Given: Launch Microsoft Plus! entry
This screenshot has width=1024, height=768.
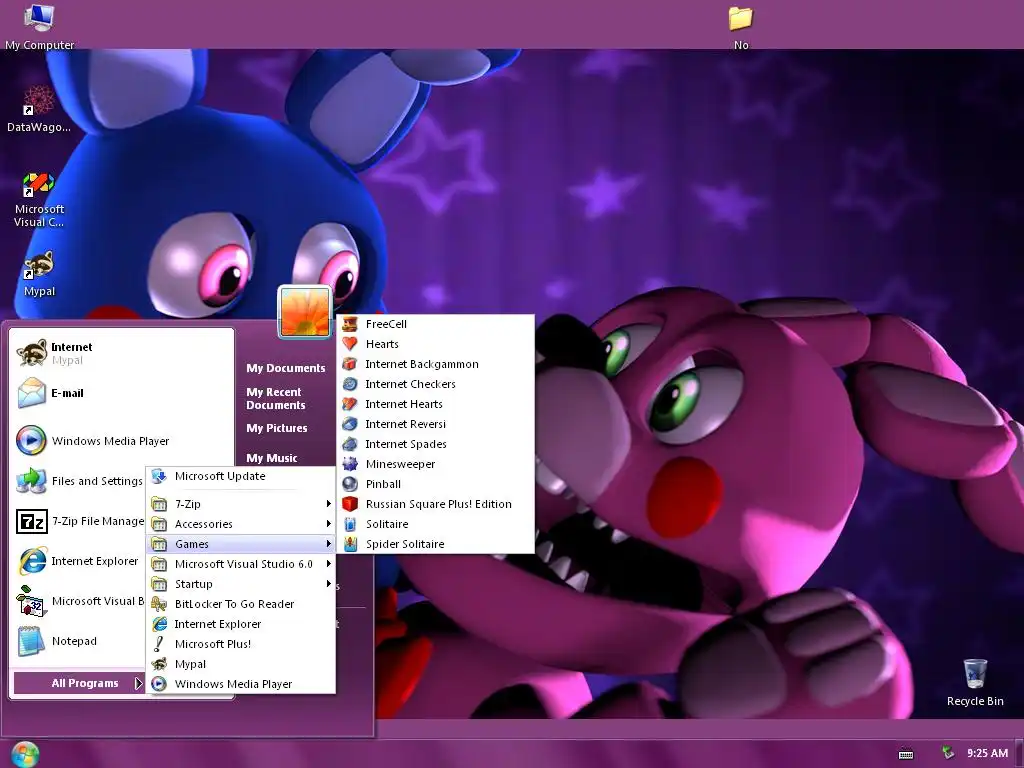Looking at the screenshot, I should [x=241, y=644].
